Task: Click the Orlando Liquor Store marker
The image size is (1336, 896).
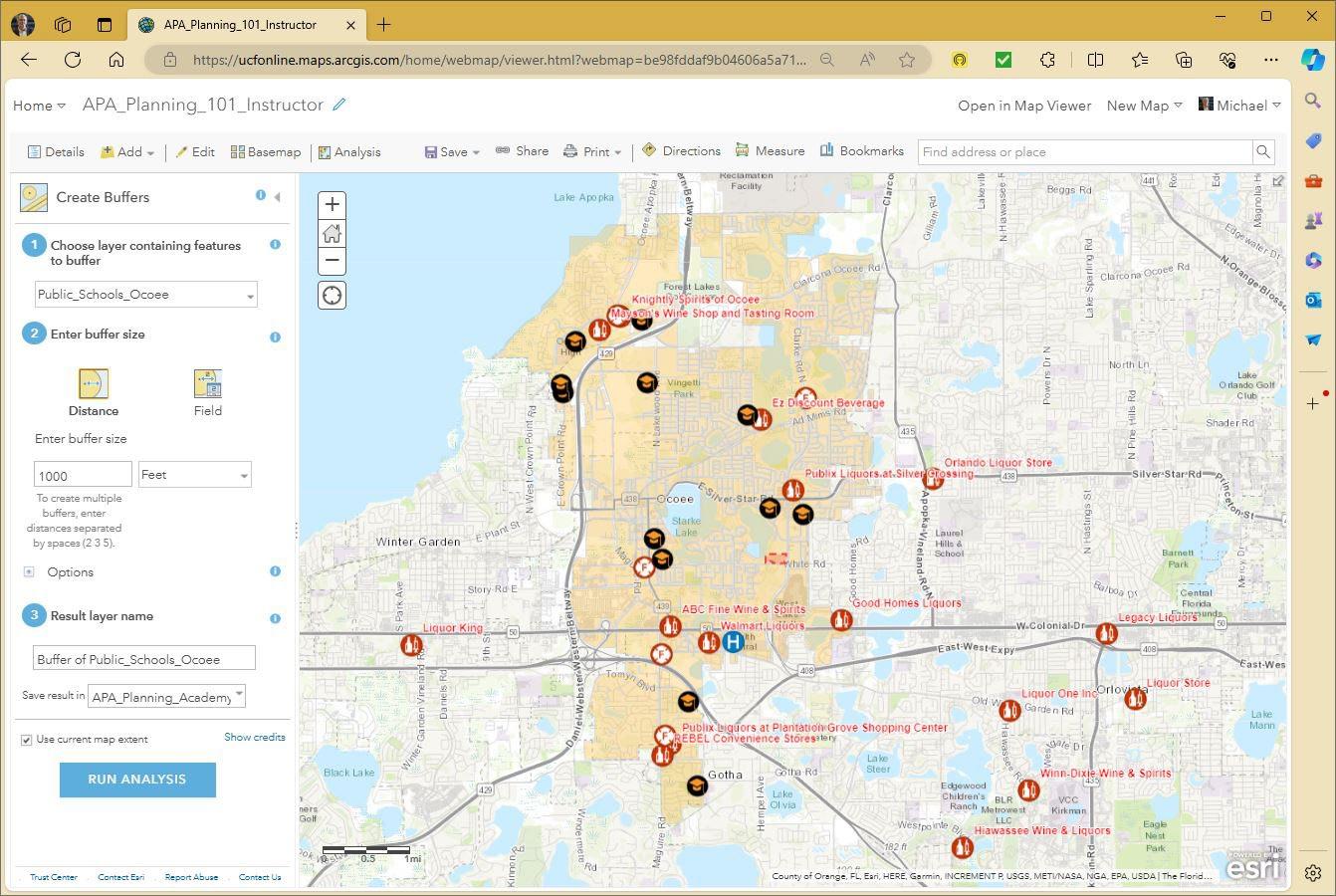Action: (933, 479)
